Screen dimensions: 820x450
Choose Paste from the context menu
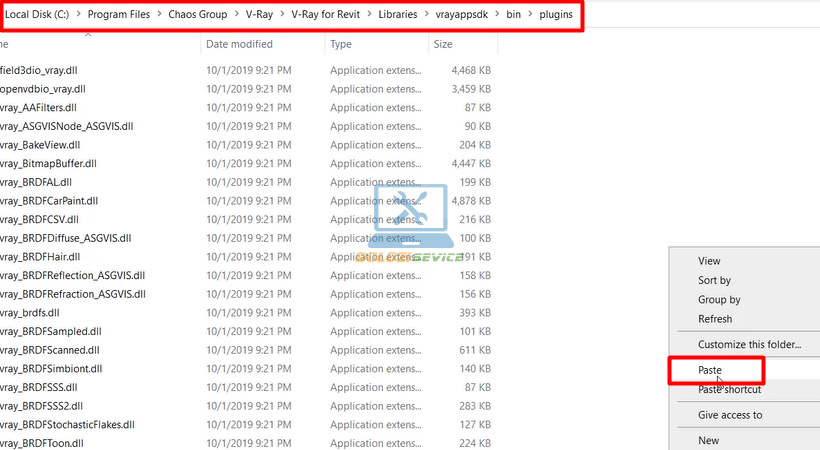click(711, 370)
